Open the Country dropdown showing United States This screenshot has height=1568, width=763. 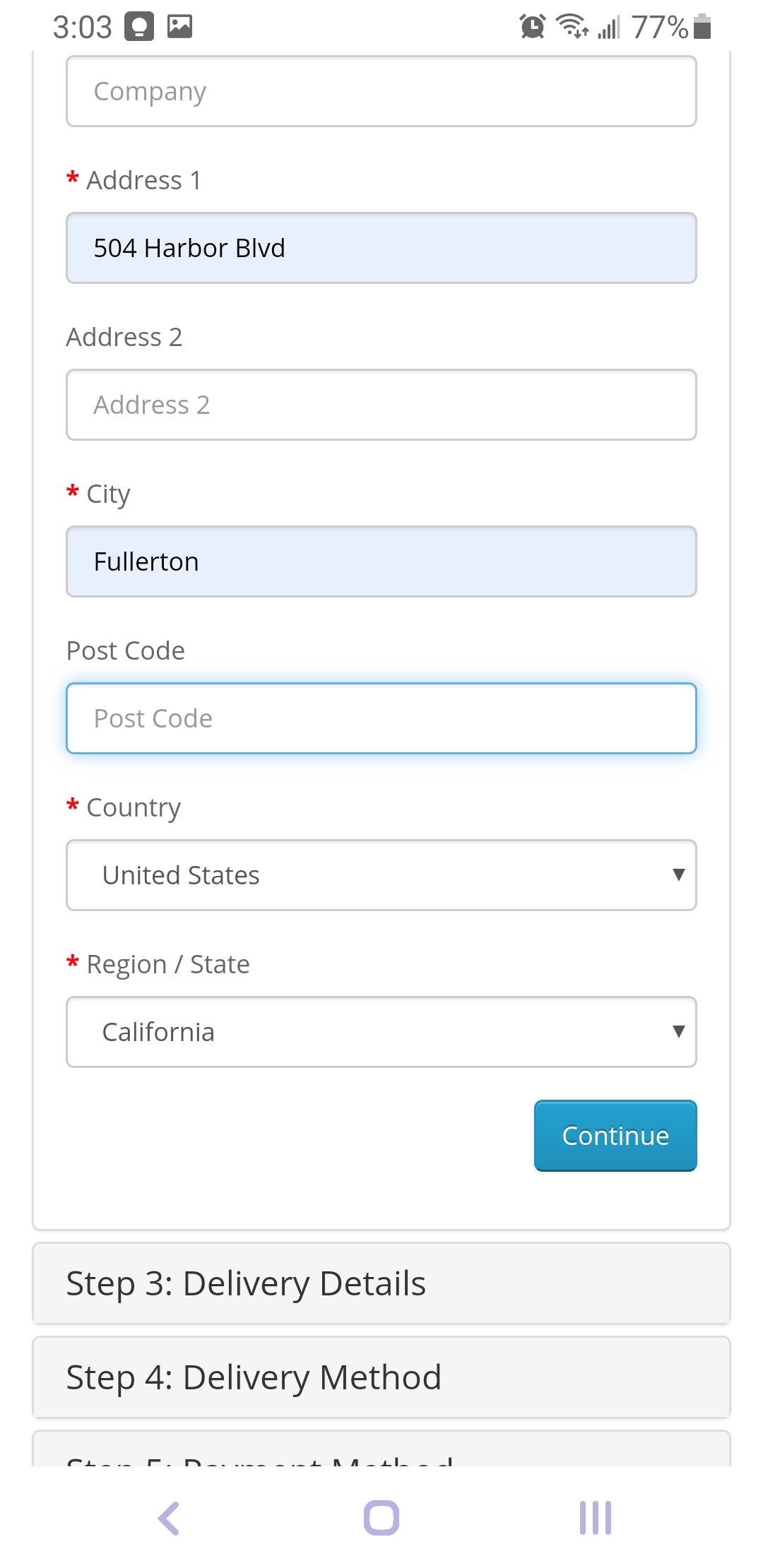pos(381,875)
